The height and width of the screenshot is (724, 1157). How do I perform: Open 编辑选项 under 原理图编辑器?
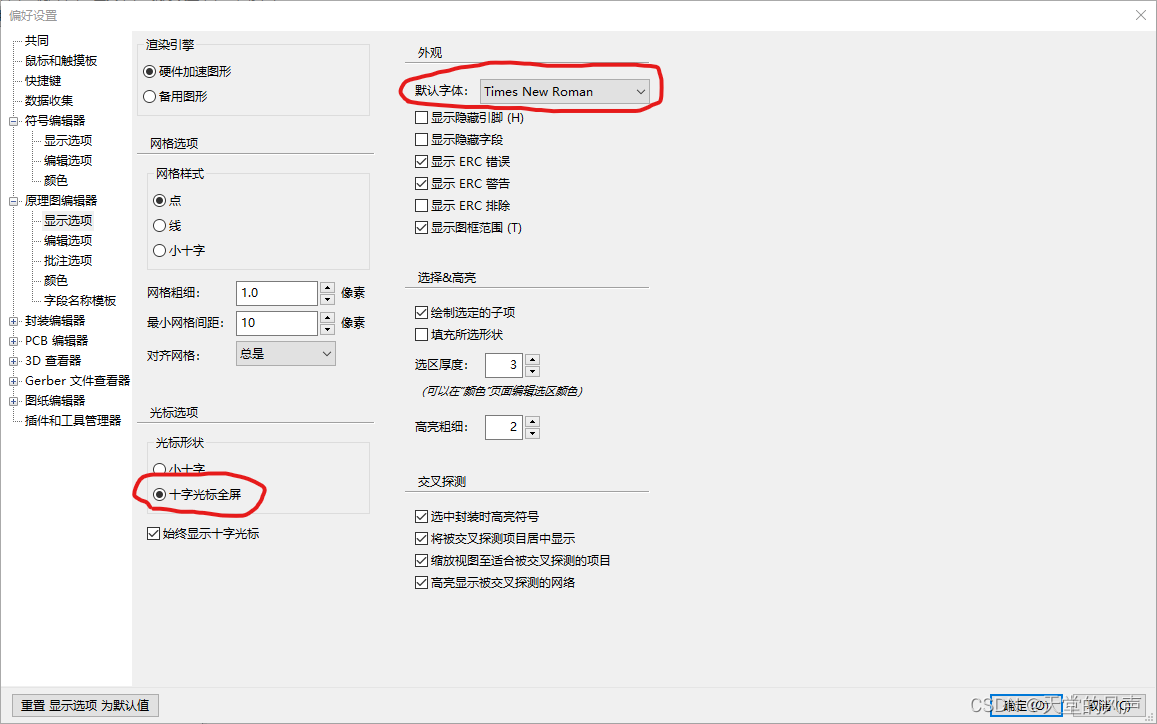(x=68, y=241)
